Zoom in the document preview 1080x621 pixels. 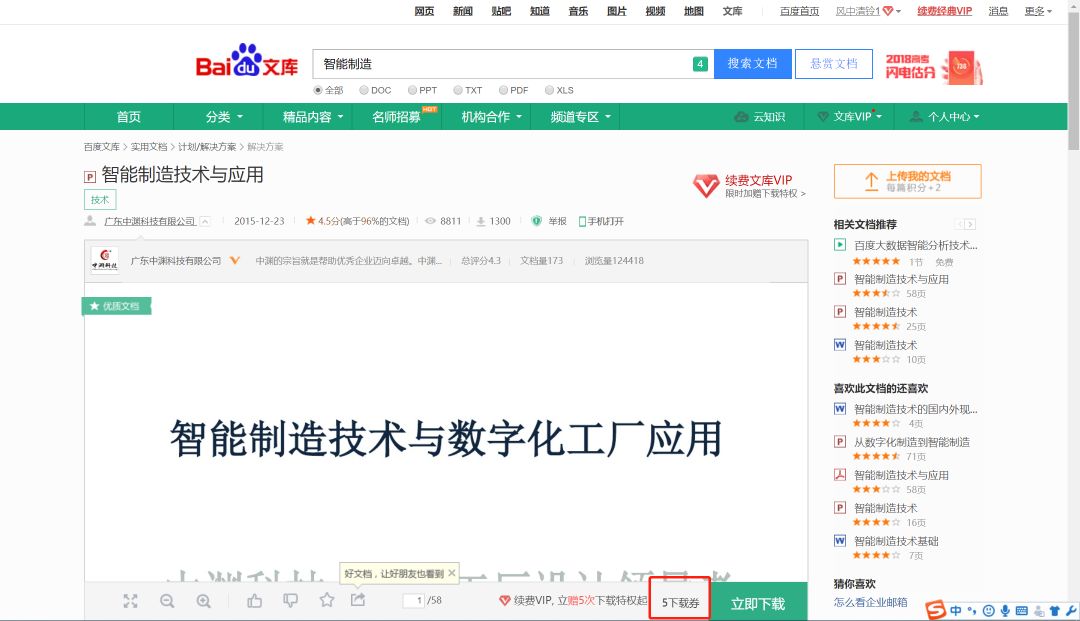204,601
